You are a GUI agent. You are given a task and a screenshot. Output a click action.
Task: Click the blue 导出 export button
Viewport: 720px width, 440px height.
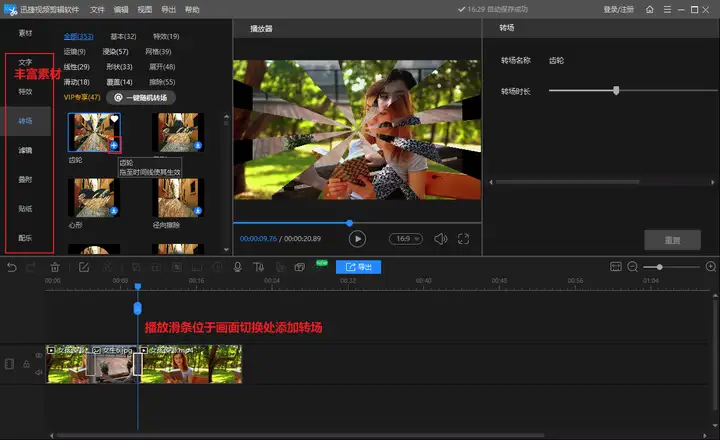[x=358, y=267]
